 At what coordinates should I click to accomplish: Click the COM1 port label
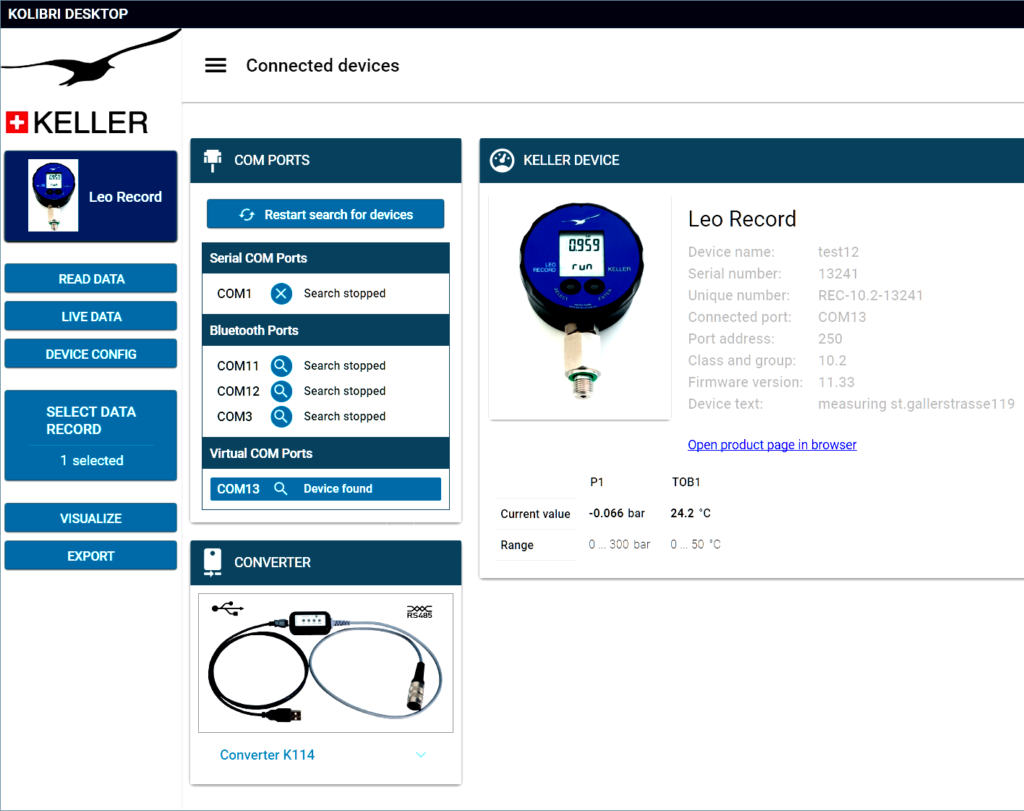(x=234, y=294)
